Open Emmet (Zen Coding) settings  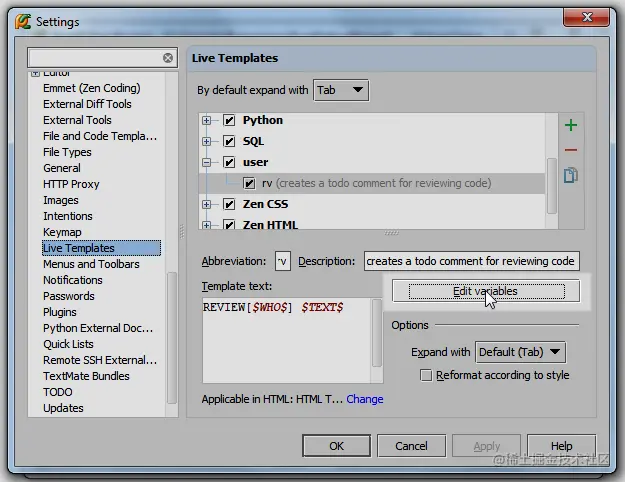[92, 88]
